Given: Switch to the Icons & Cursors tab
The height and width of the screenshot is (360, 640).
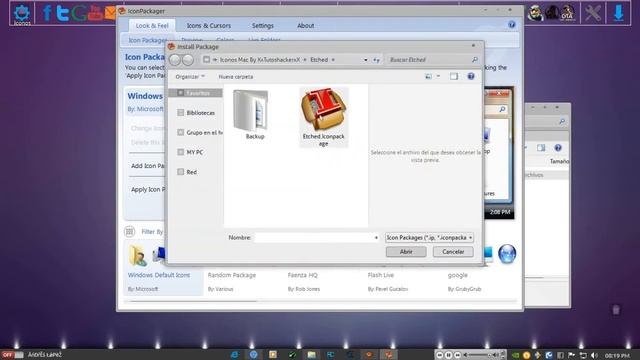Looking at the screenshot, I should 209,26.
